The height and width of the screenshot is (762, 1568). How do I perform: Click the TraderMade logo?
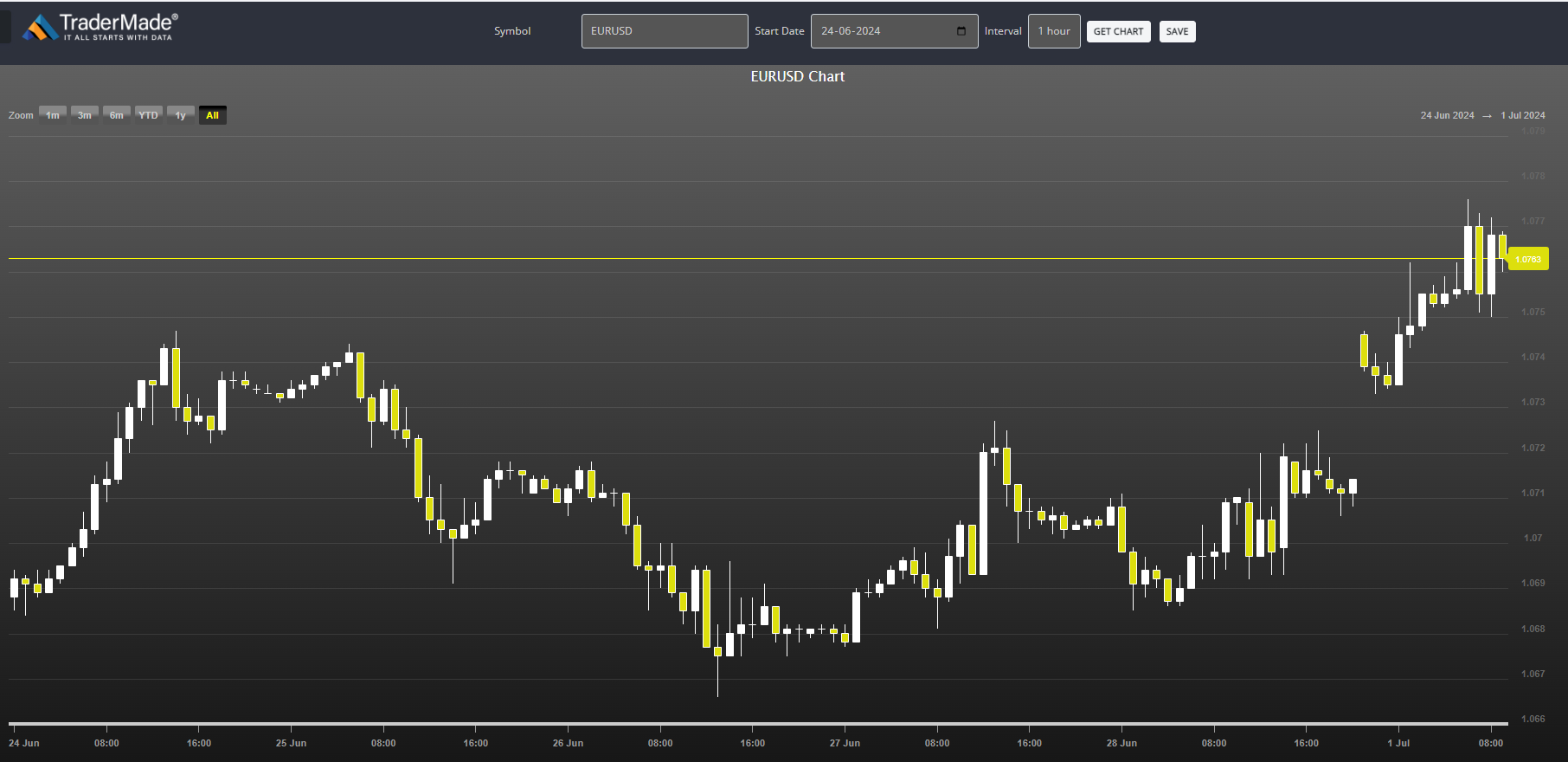click(x=100, y=28)
